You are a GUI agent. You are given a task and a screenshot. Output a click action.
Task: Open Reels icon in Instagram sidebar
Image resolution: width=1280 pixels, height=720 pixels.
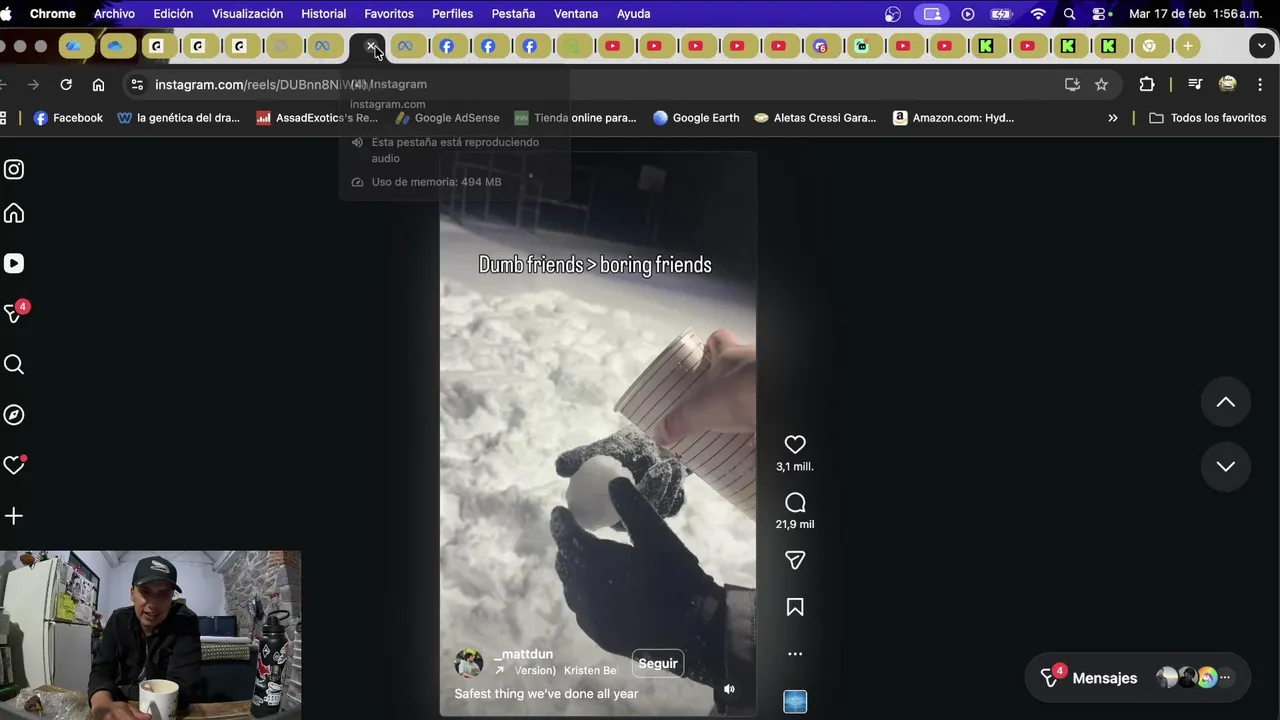pyautogui.click(x=14, y=263)
